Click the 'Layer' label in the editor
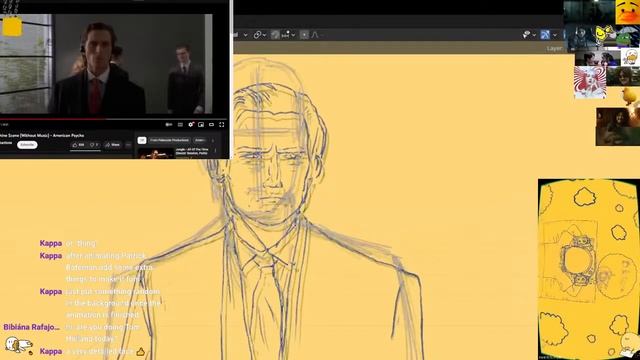This screenshot has width=640, height=360. pos(554,49)
